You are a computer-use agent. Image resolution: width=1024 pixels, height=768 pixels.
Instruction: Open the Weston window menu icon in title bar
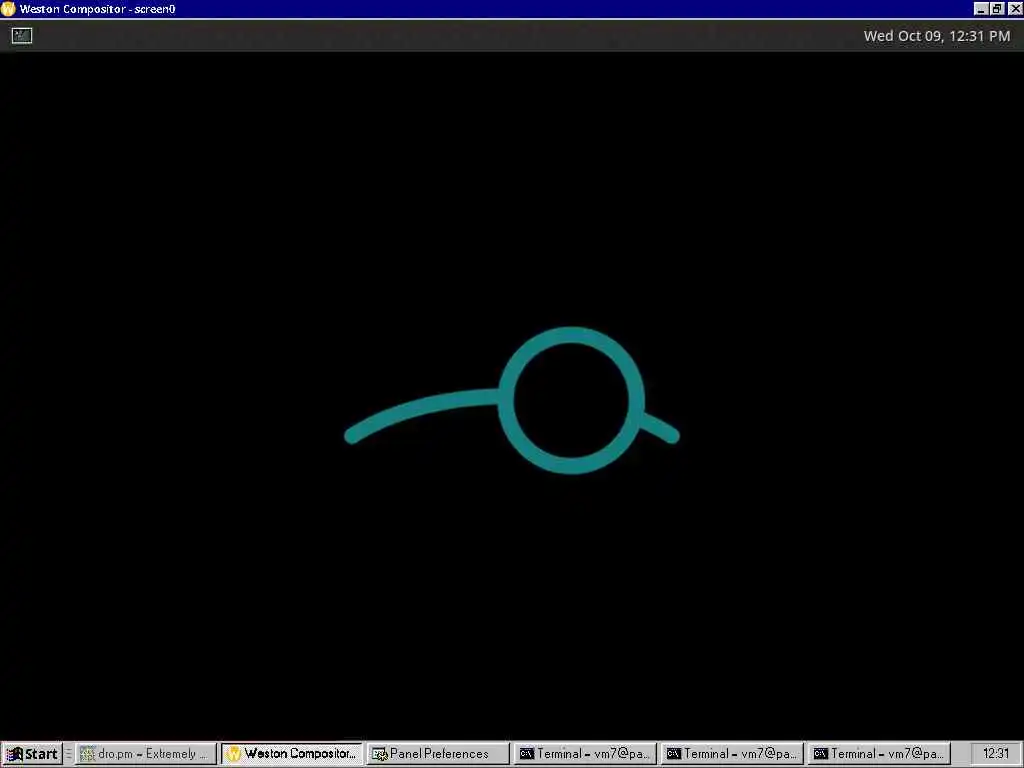pos(8,9)
